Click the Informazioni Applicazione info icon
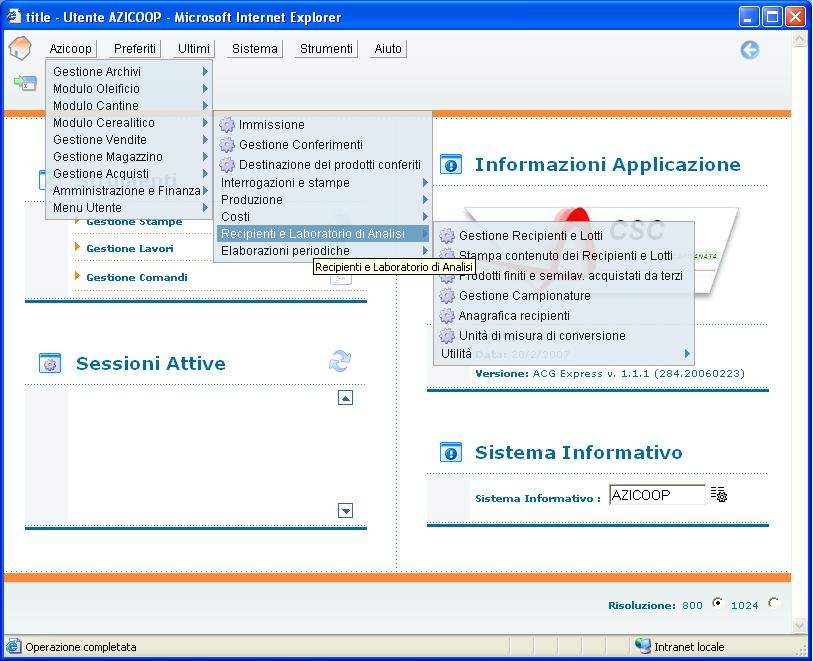Screen dimensions: 813x661 point(451,165)
